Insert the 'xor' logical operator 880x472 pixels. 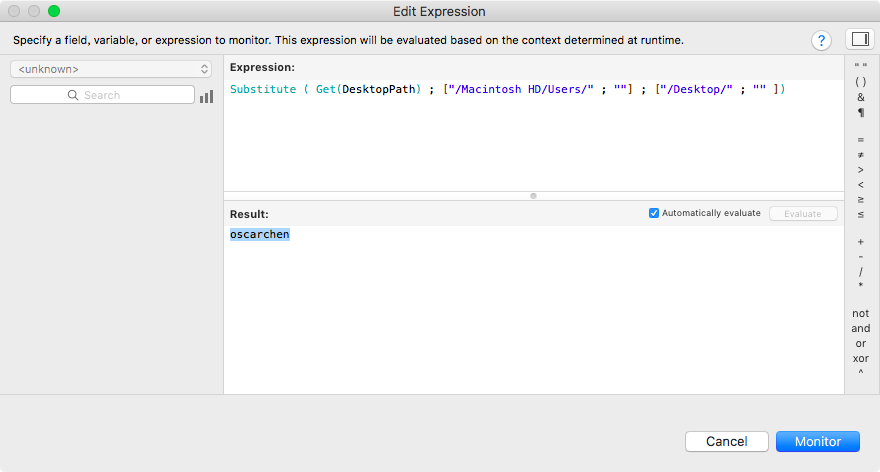point(860,358)
